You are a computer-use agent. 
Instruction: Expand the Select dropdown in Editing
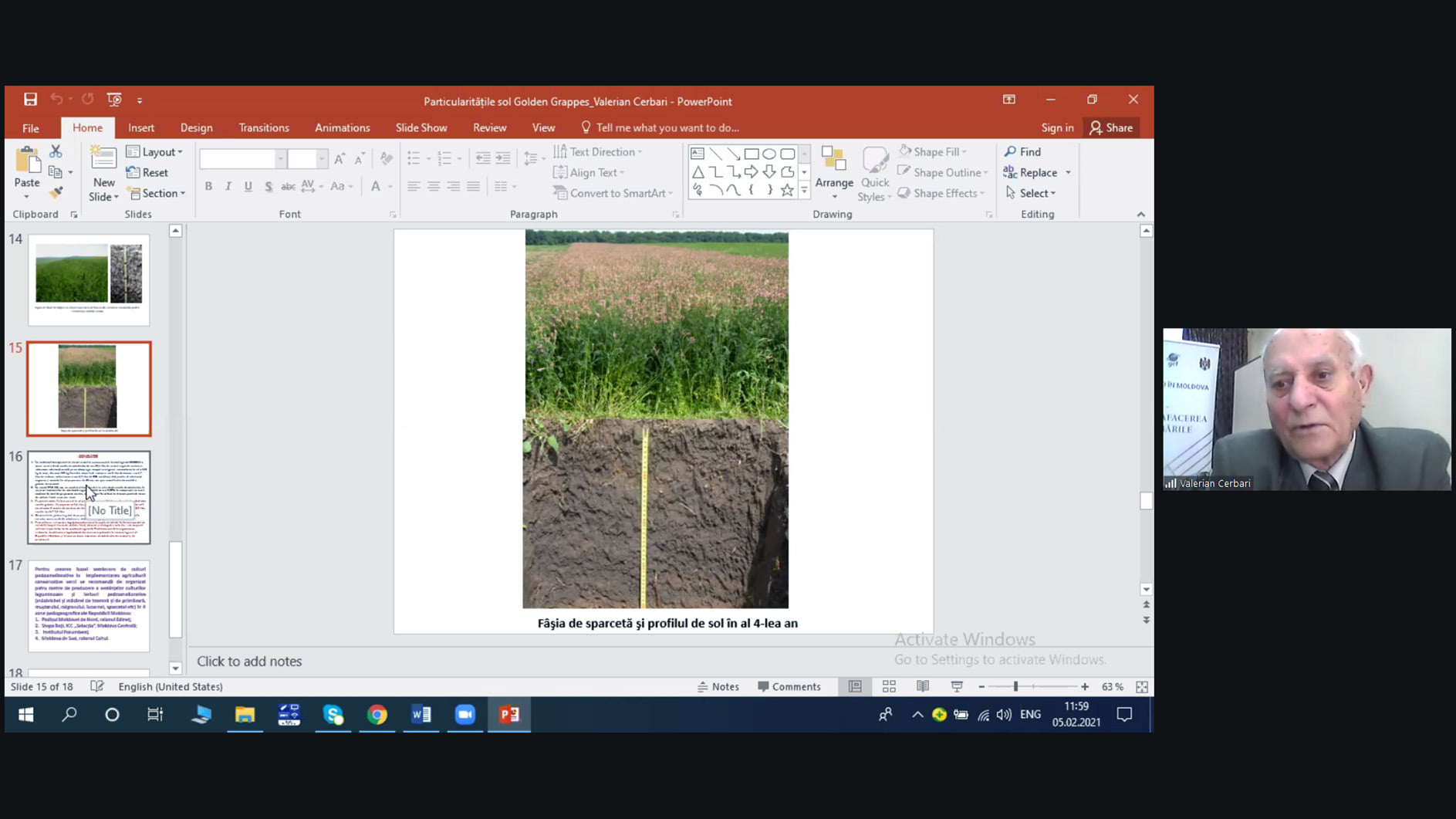[x=1032, y=193]
